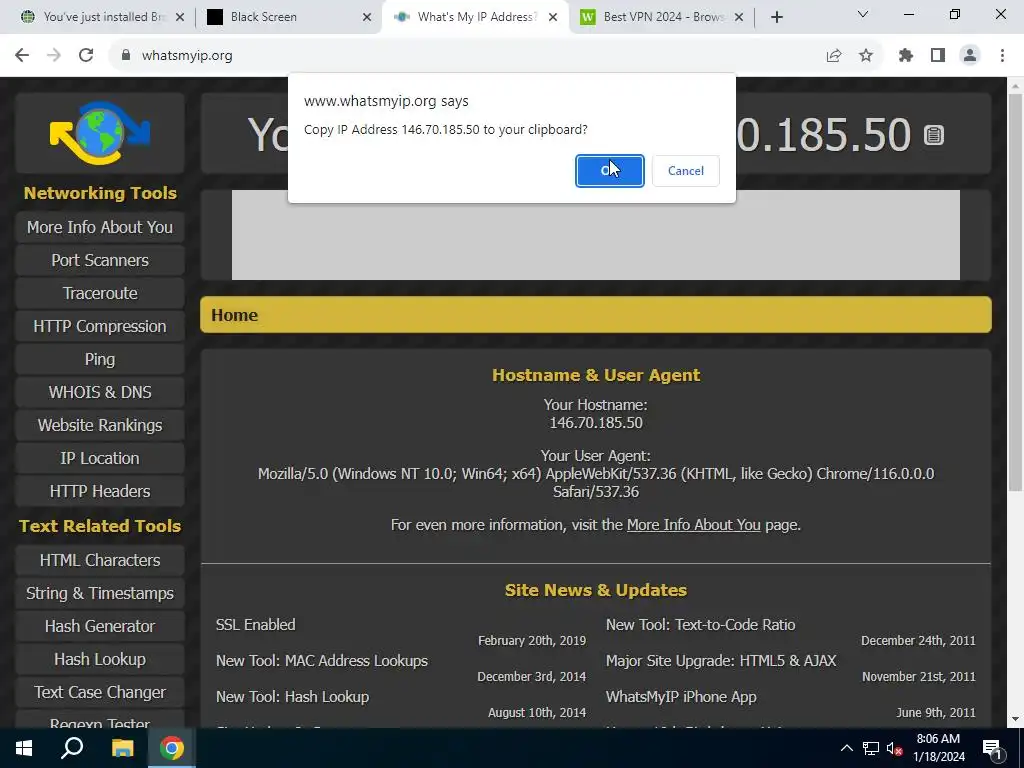The height and width of the screenshot is (768, 1024).
Task: Click the Chrome taskbar icon
Action: tap(172, 748)
